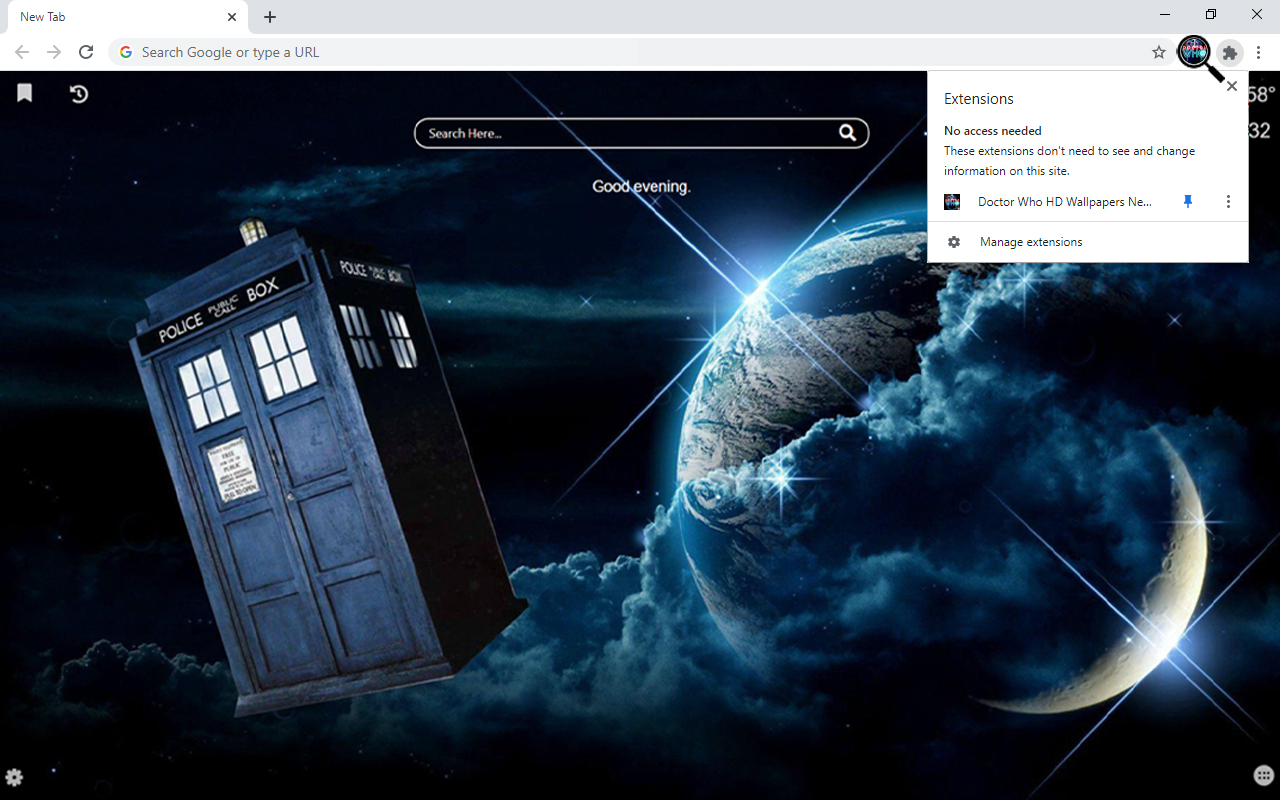Open the wallpaper settings gear at bottom left

[x=16, y=777]
